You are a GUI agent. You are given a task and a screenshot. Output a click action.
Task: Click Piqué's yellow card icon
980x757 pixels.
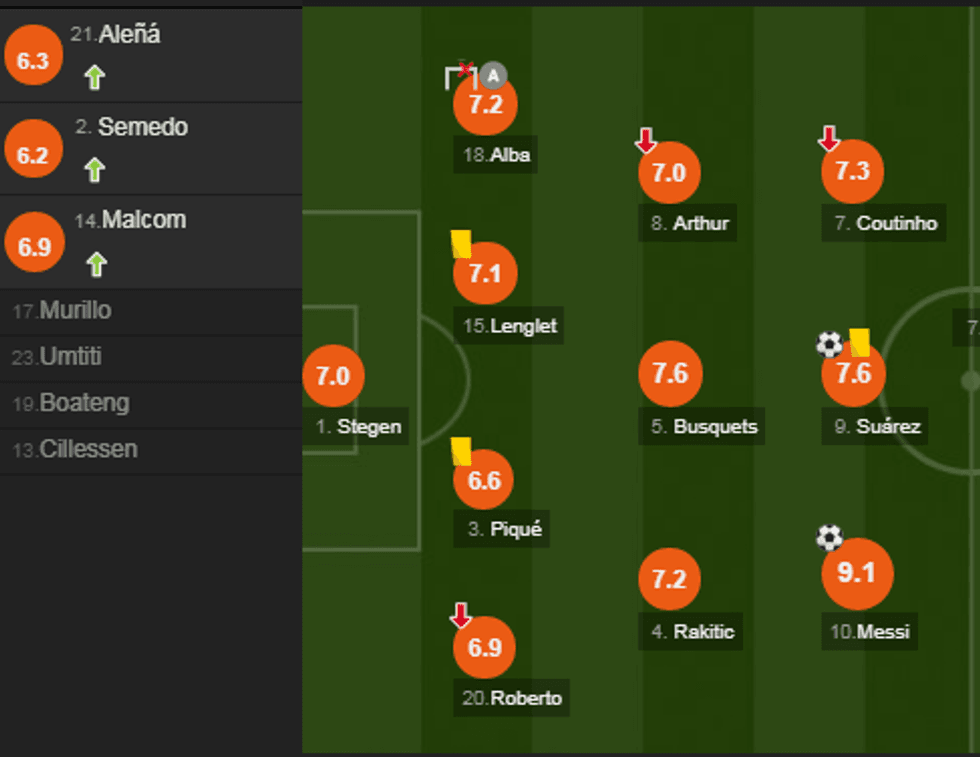[460, 450]
